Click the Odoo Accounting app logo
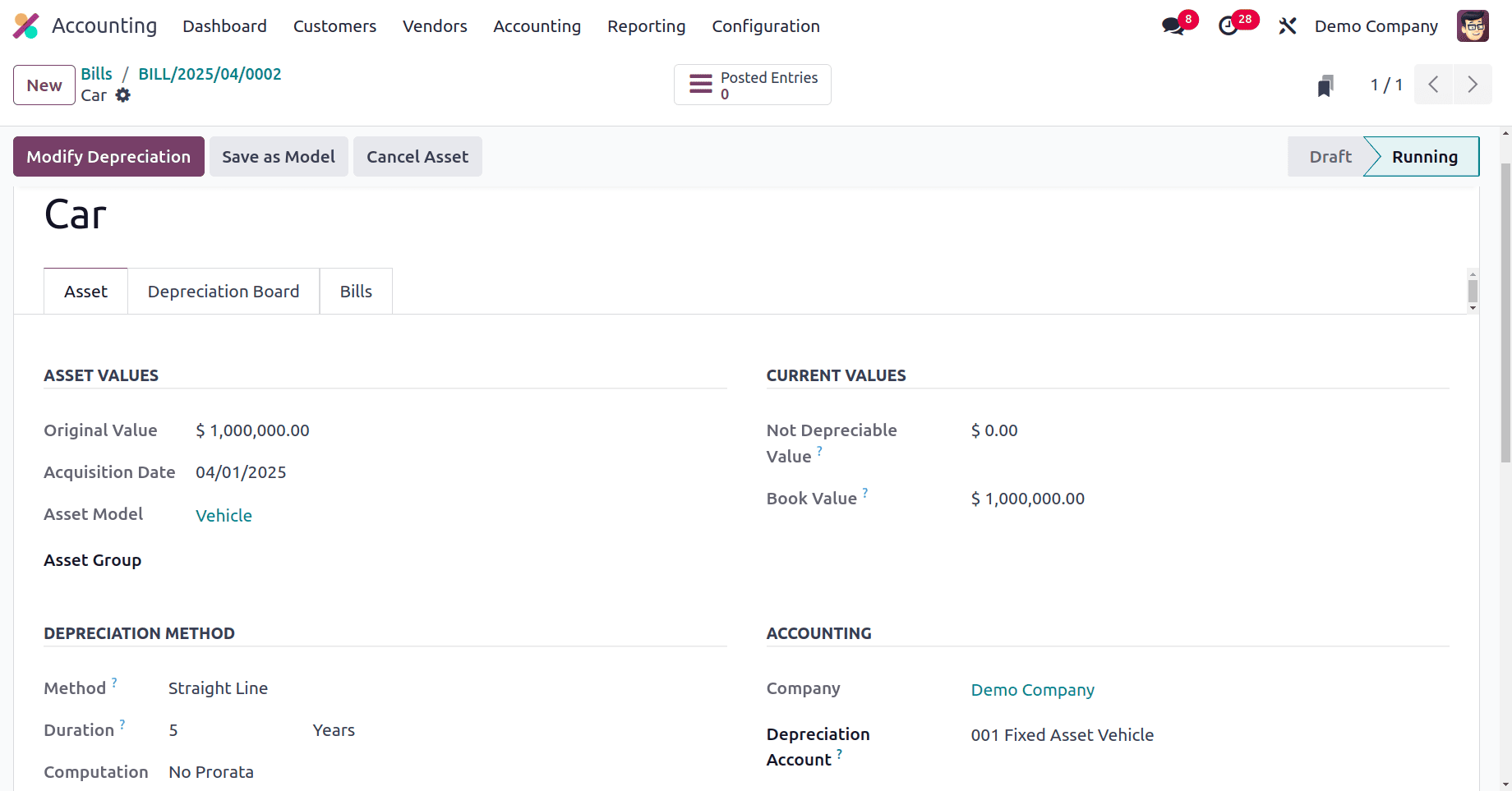 [26, 25]
